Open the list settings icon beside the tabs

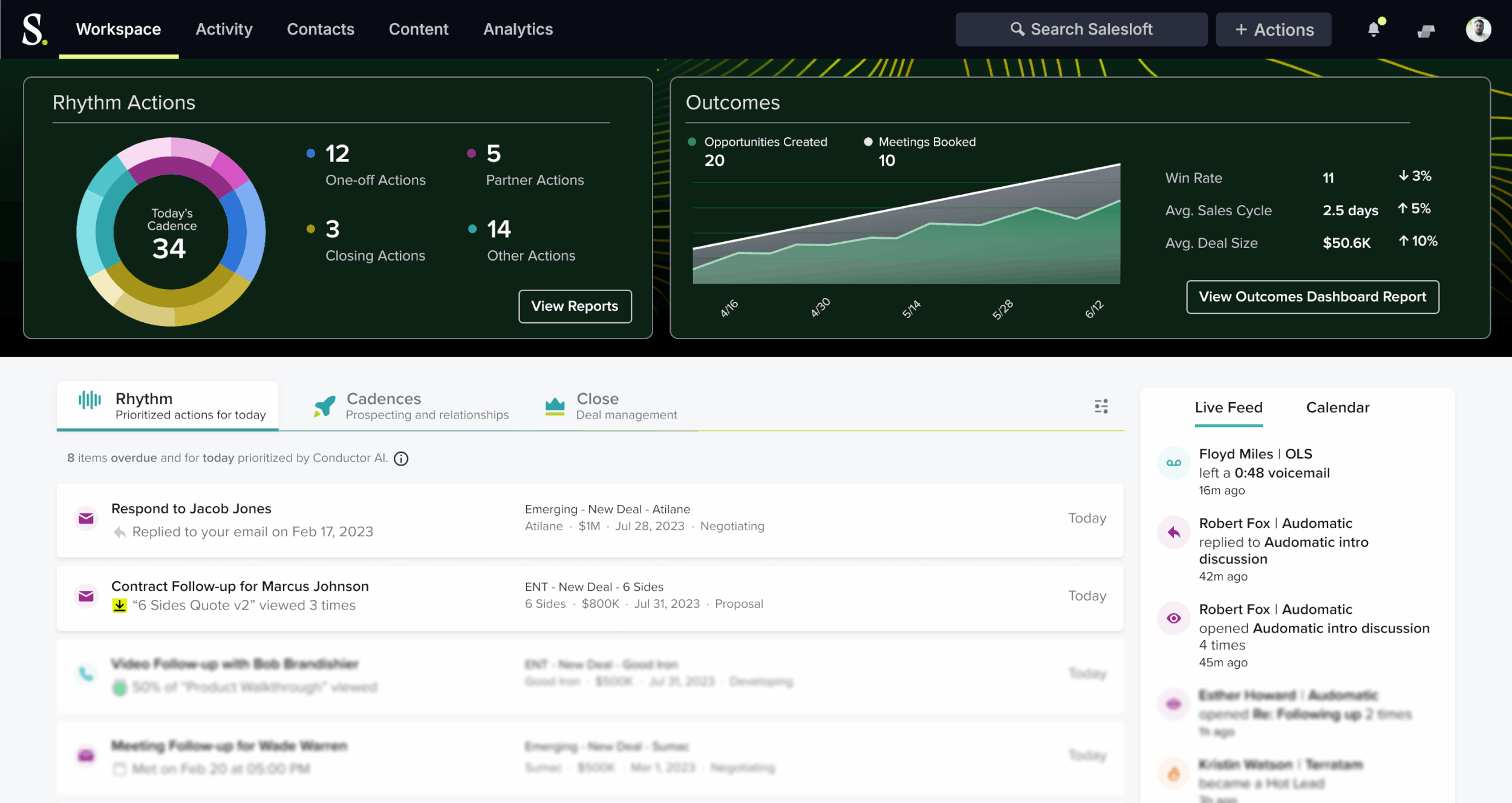1102,406
